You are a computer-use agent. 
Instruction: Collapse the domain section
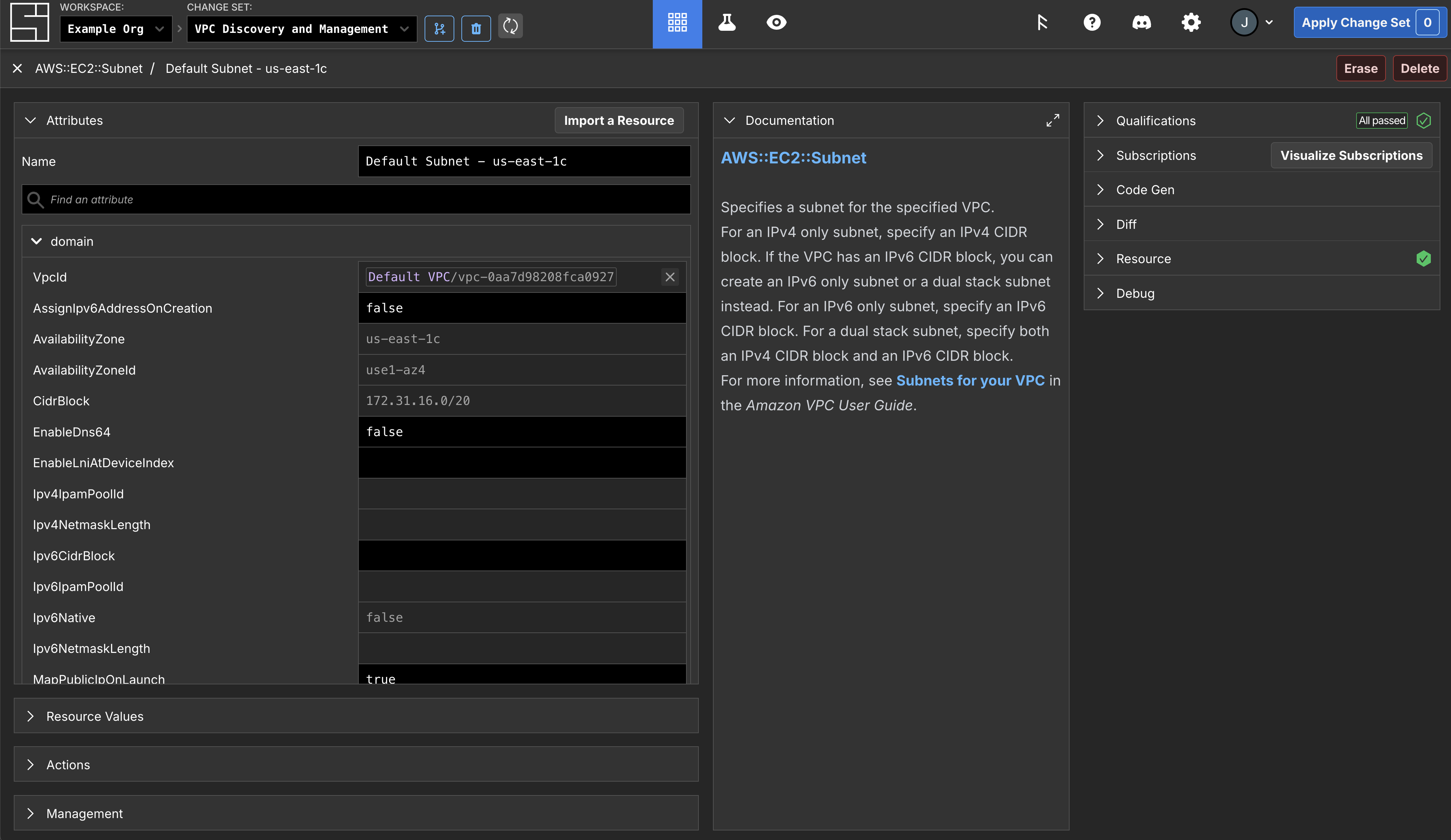pyautogui.click(x=36, y=241)
